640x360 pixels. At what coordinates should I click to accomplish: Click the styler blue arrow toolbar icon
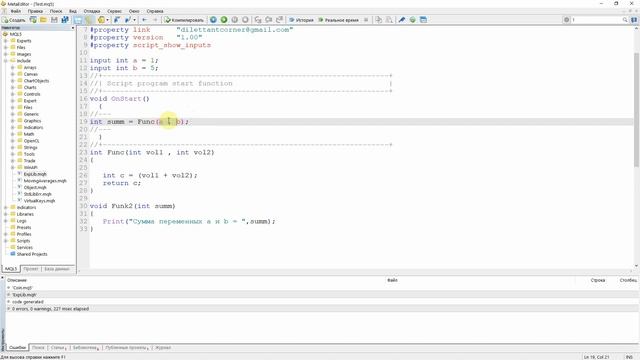coord(117,20)
